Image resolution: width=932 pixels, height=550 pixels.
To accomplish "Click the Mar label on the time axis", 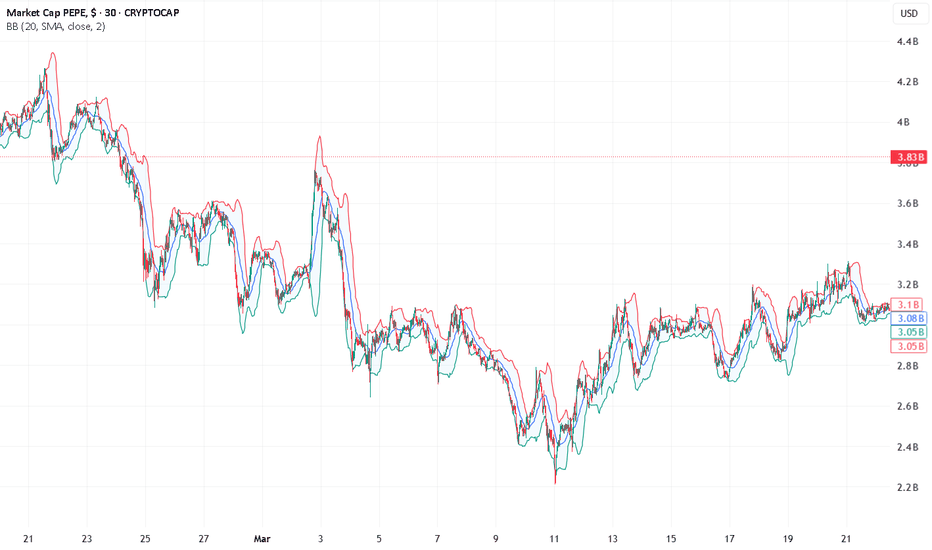I will (x=262, y=539).
